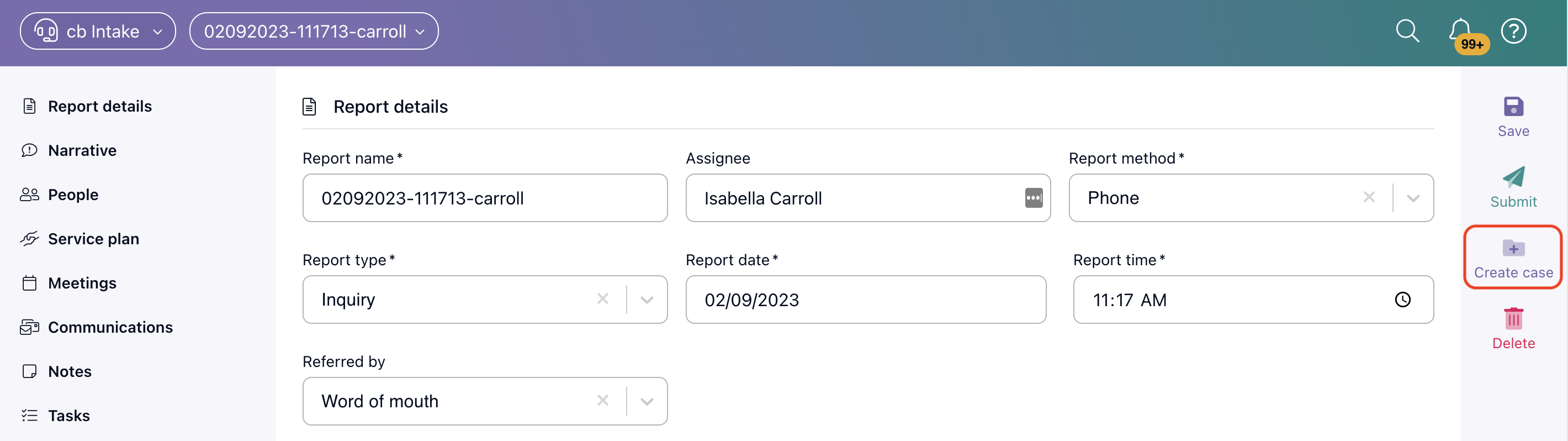The image size is (1568, 441).
Task: Clear the Phone report method selection
Action: click(1369, 197)
